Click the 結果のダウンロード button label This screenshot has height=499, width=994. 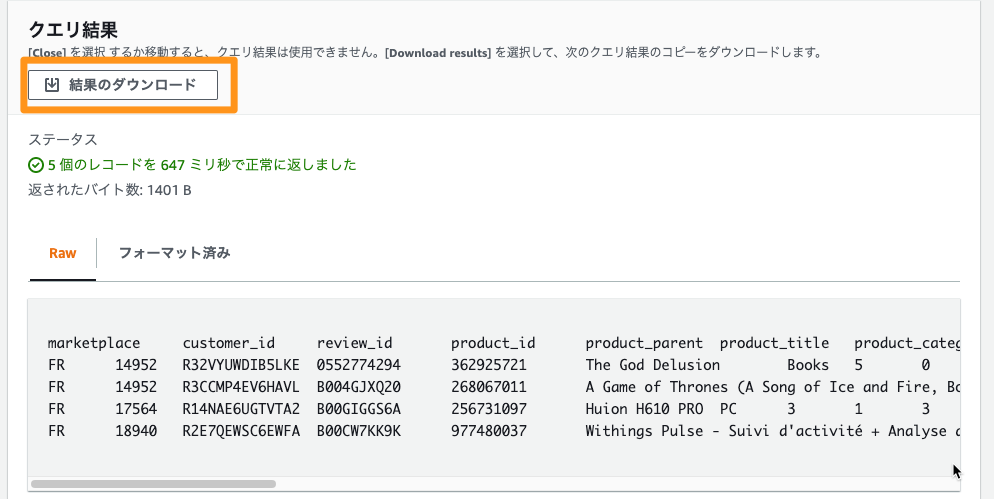tap(132, 85)
